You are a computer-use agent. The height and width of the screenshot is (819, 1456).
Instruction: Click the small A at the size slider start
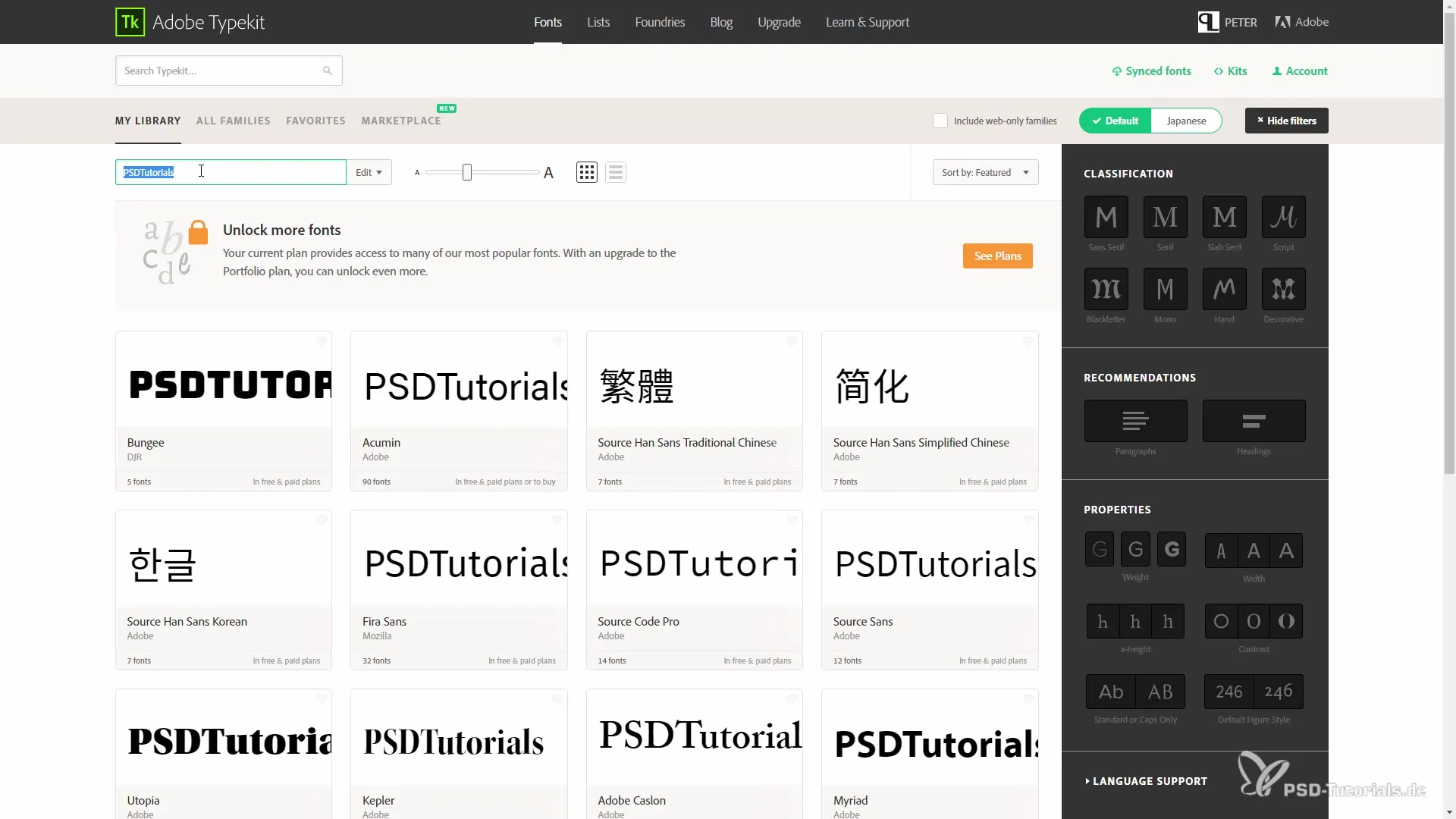(417, 173)
